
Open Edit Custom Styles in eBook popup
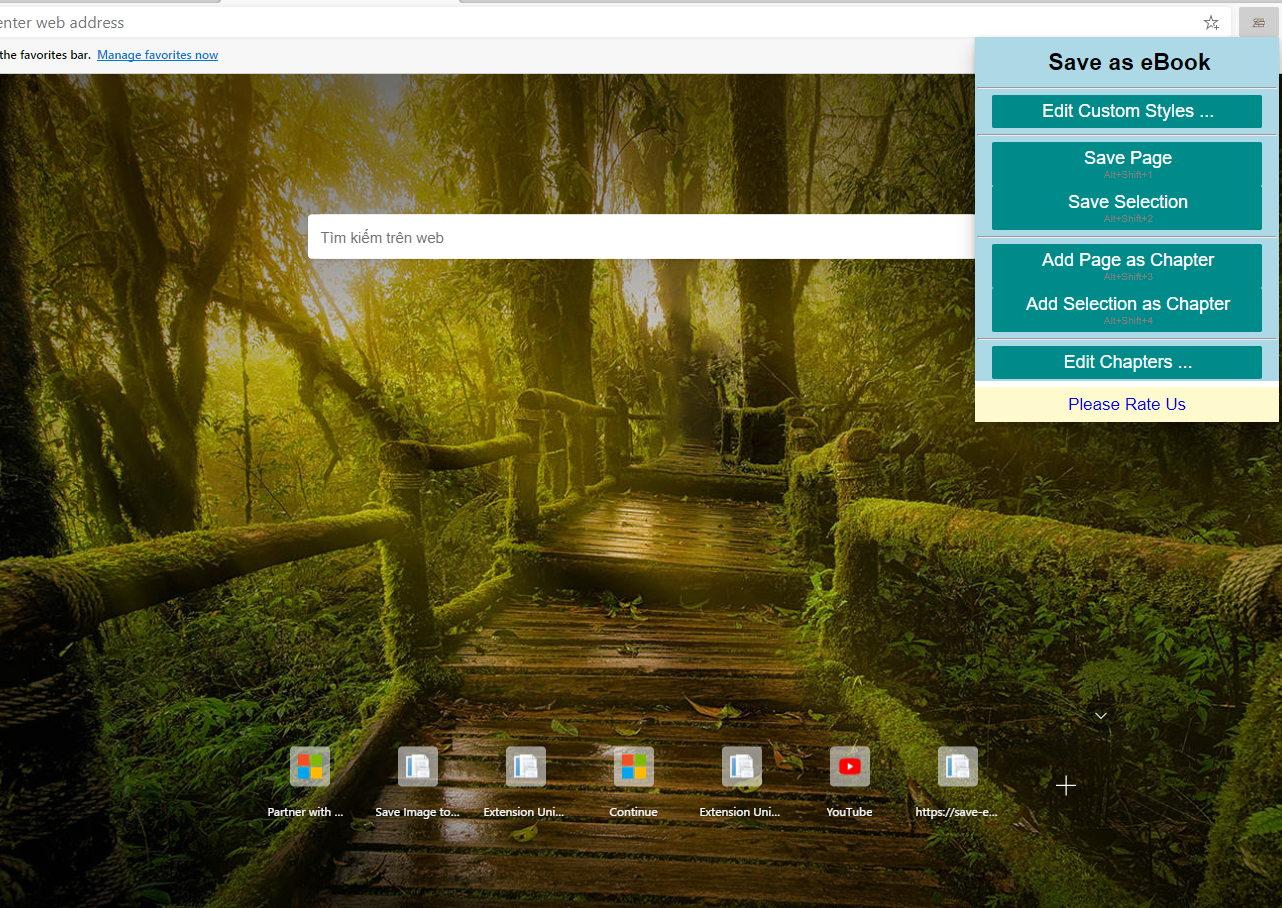coord(1126,111)
